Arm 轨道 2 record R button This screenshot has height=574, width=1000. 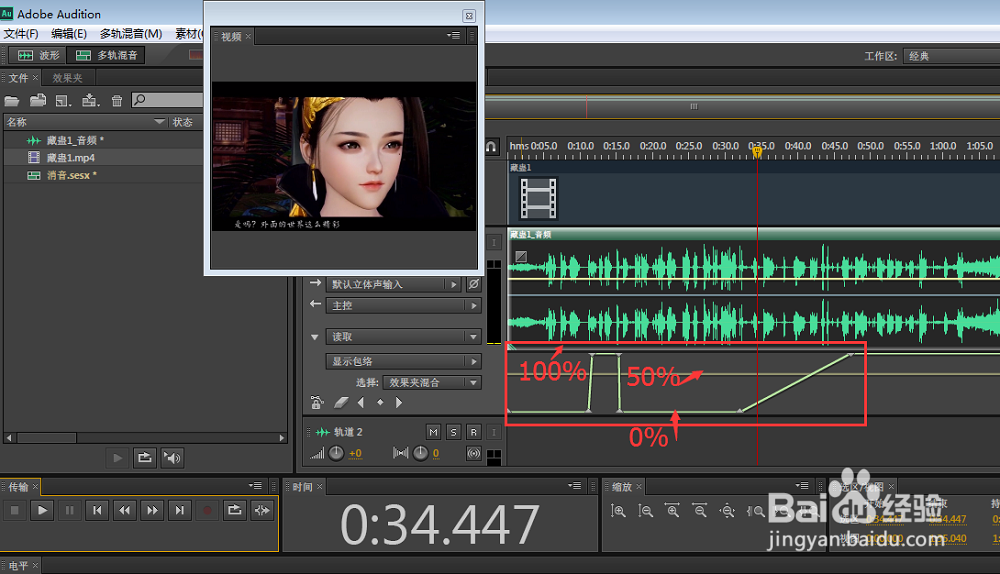click(474, 432)
